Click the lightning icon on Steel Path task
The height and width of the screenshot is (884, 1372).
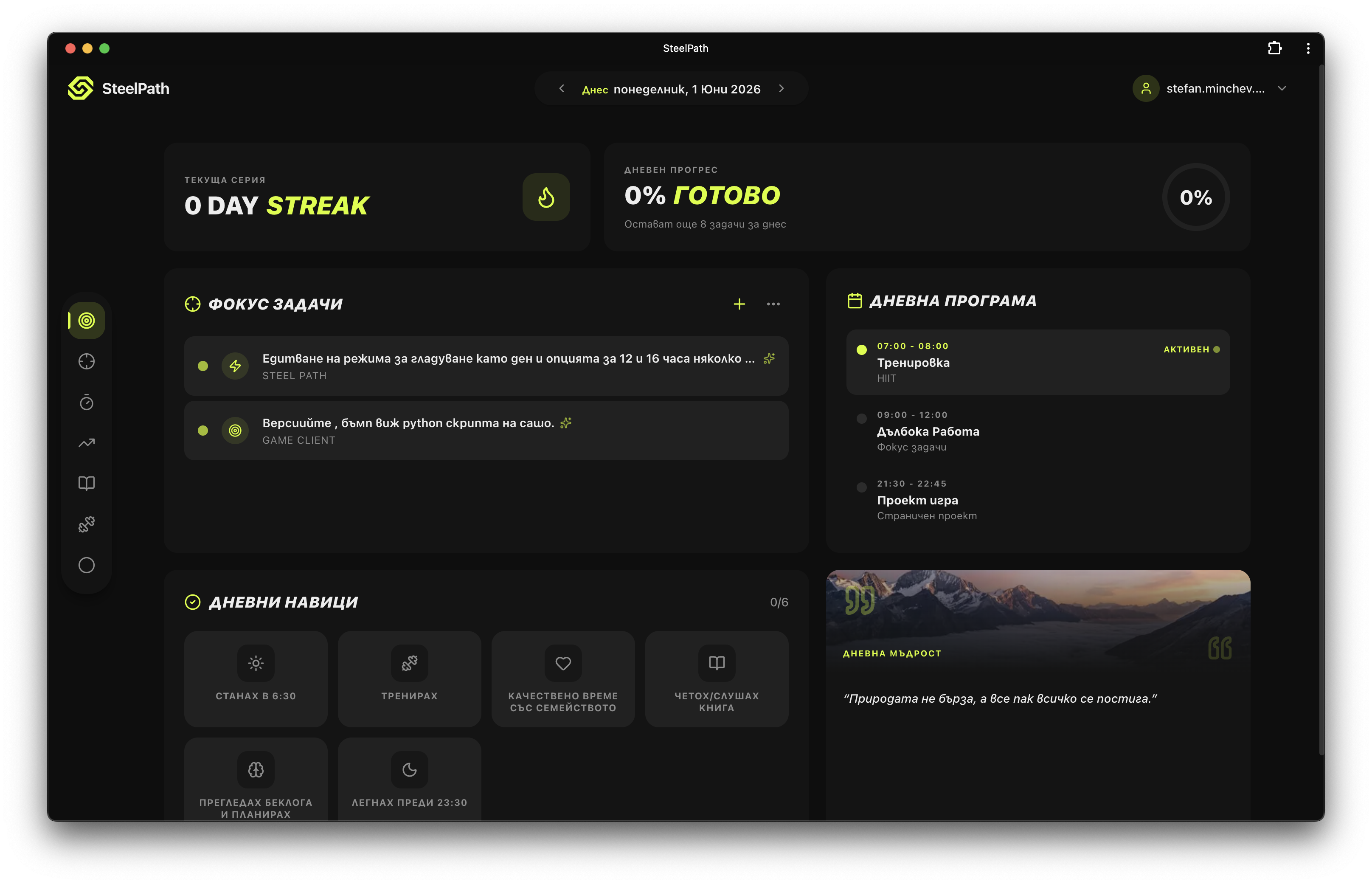coord(235,366)
